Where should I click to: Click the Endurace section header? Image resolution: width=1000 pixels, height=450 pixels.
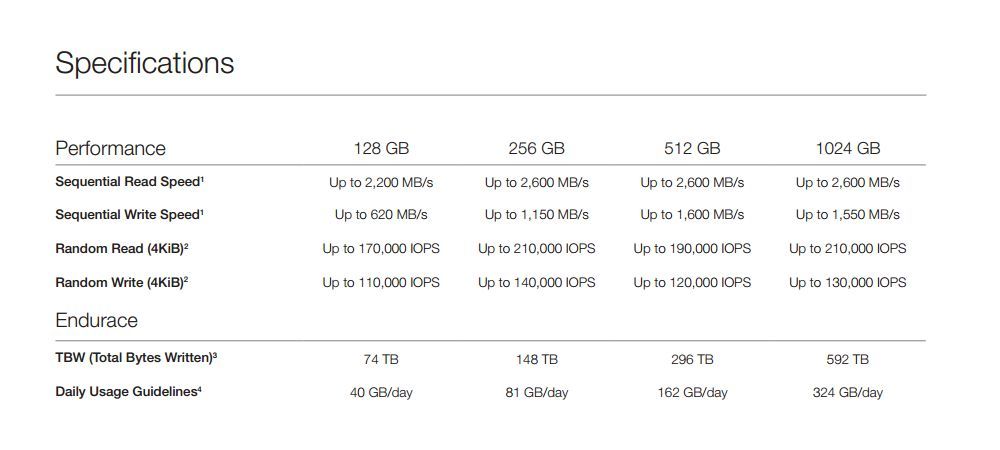(96, 320)
